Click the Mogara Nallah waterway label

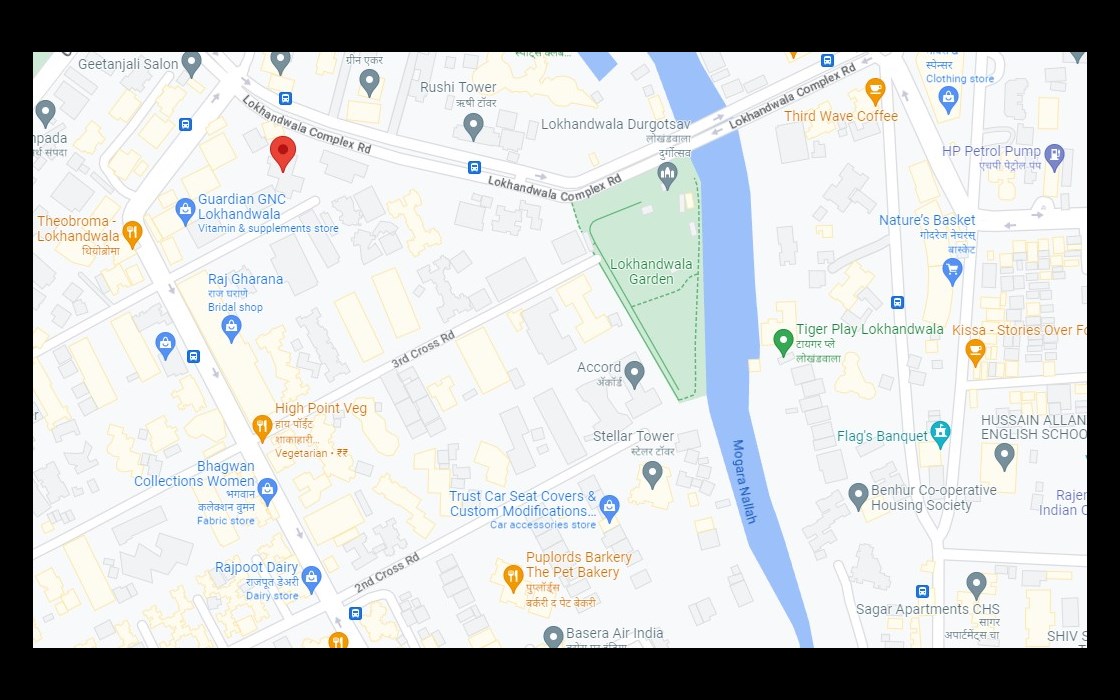[744, 481]
